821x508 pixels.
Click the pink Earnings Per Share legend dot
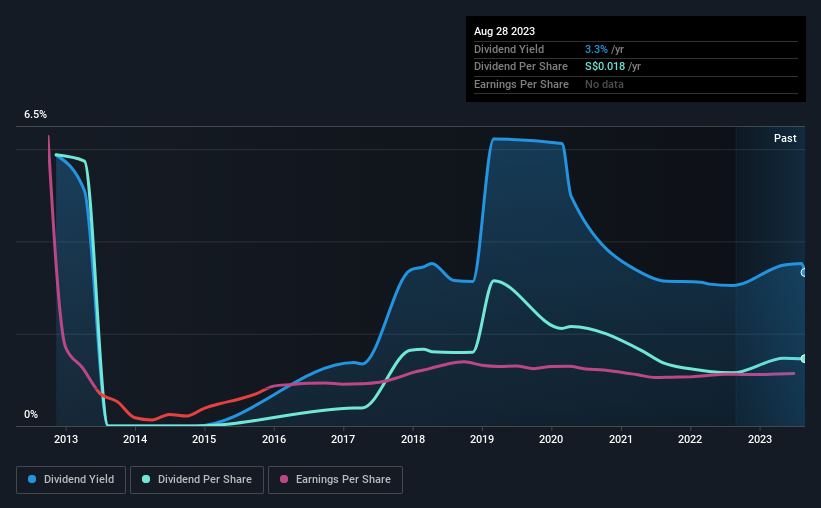point(284,479)
